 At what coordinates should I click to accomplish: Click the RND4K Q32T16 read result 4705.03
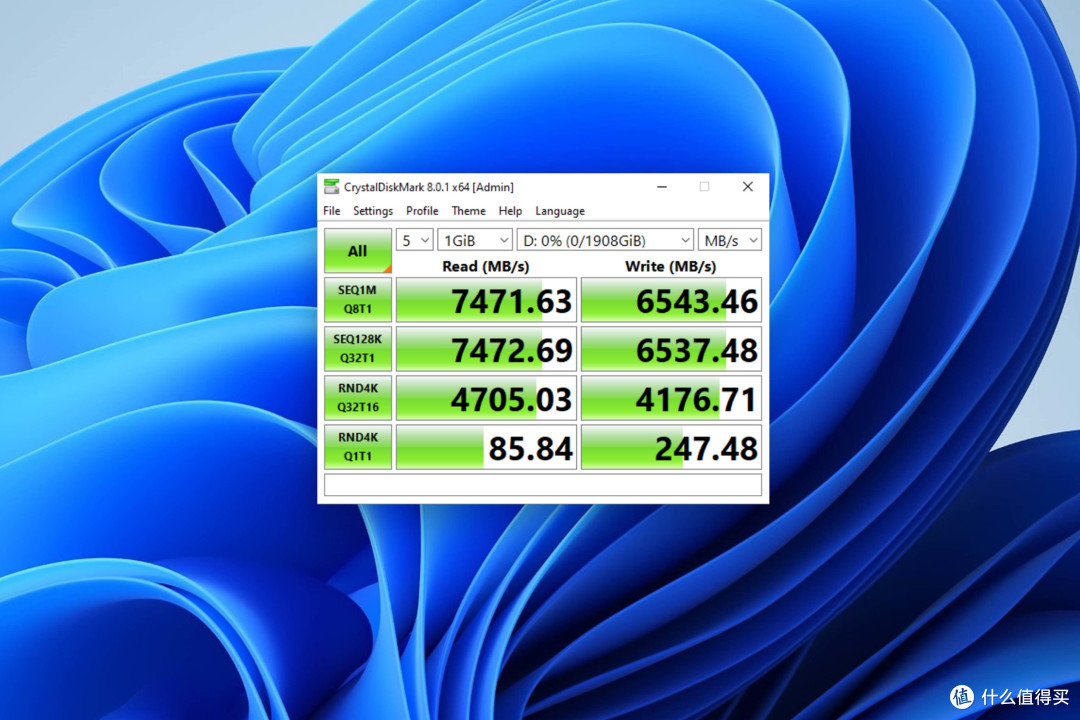click(486, 398)
